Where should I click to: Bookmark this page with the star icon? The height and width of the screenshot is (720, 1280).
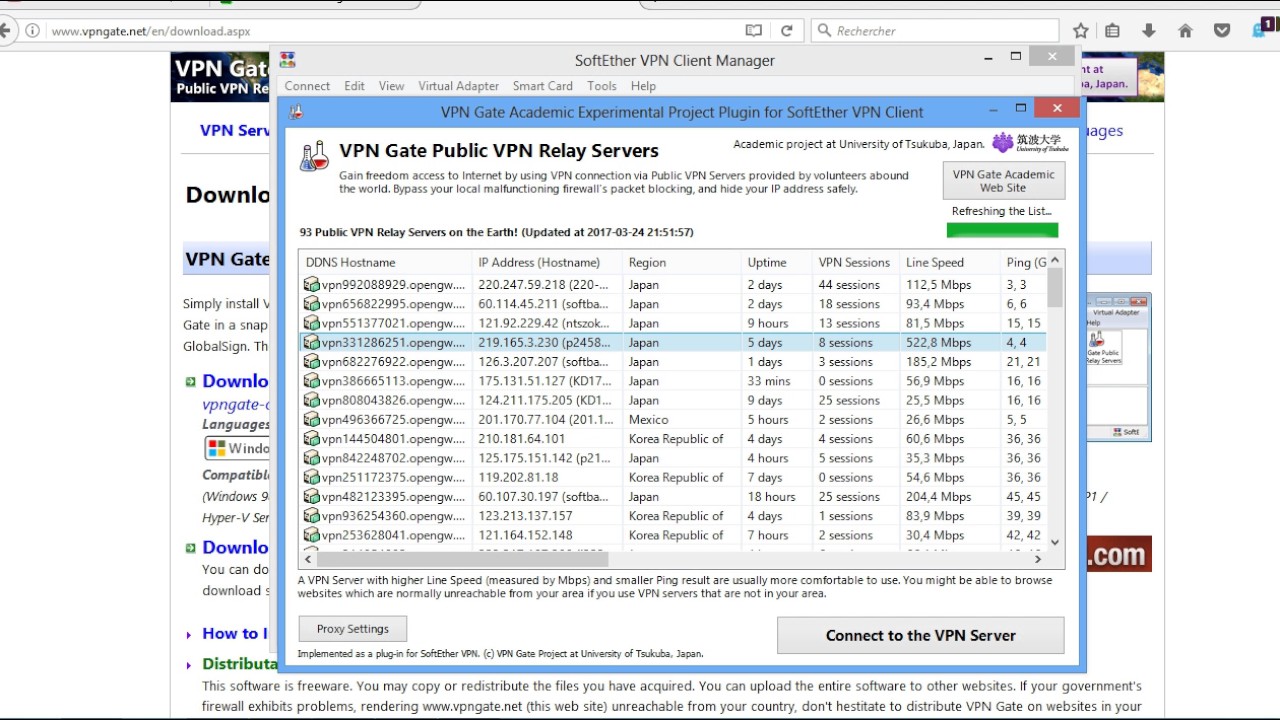1080,31
